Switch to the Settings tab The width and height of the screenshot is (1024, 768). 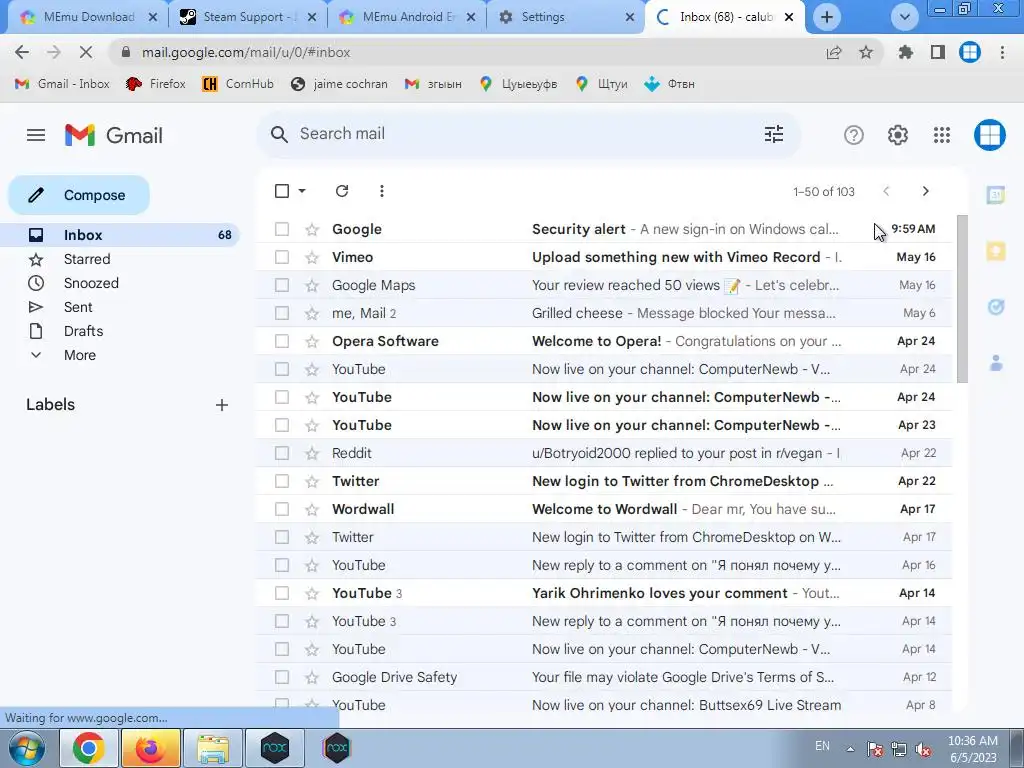coord(566,17)
